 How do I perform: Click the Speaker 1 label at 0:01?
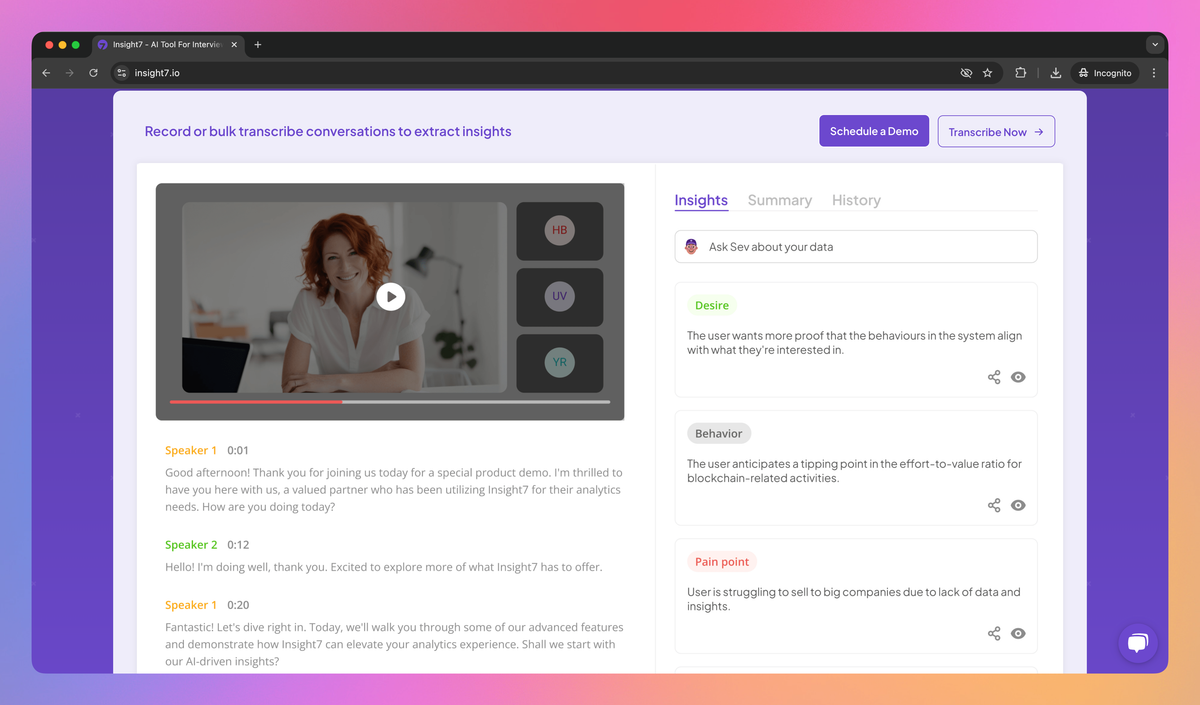(x=191, y=451)
